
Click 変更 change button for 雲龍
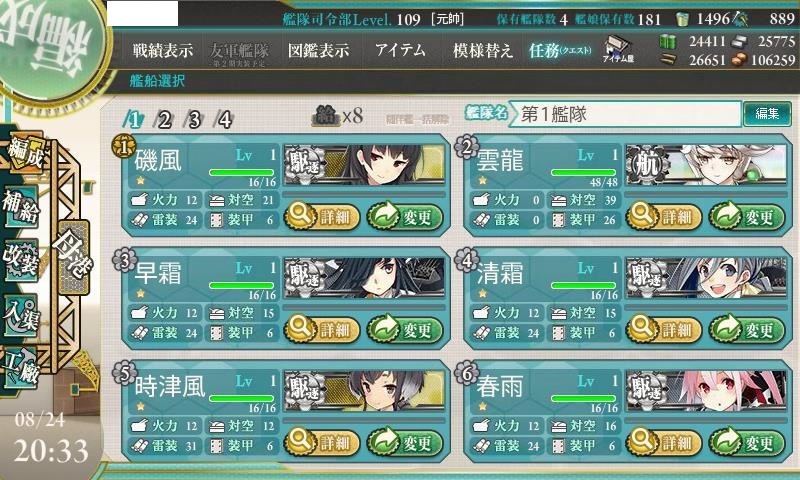click(x=746, y=217)
